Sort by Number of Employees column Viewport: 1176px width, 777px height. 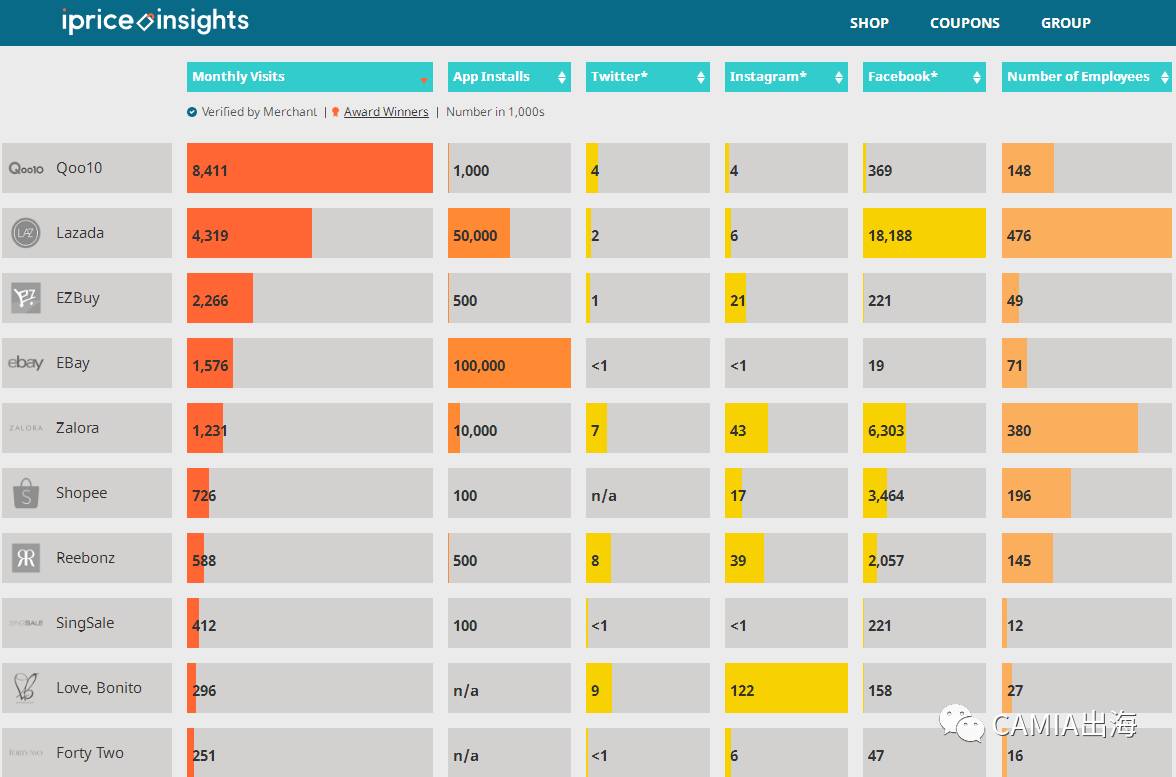click(x=1086, y=77)
